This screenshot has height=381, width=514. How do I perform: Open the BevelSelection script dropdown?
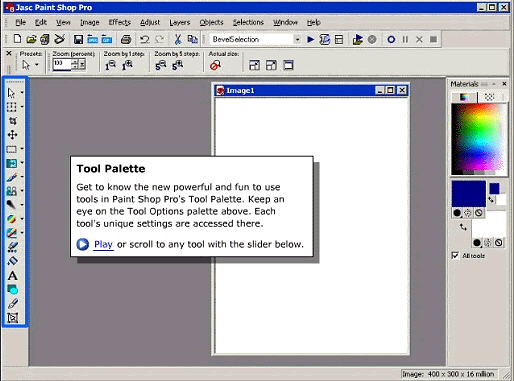tap(297, 40)
